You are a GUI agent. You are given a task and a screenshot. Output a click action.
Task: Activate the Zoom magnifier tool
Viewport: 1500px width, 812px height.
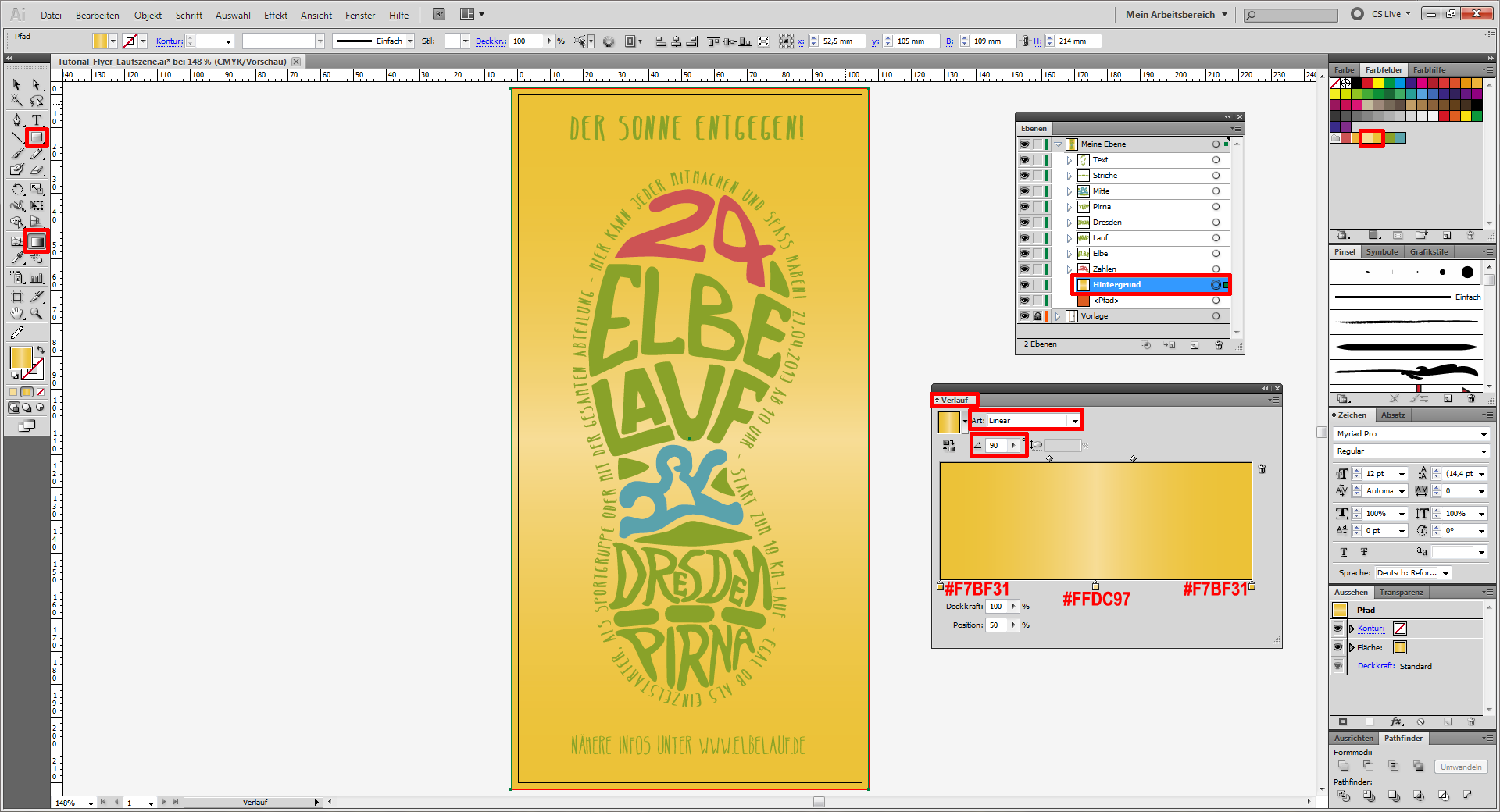36,313
